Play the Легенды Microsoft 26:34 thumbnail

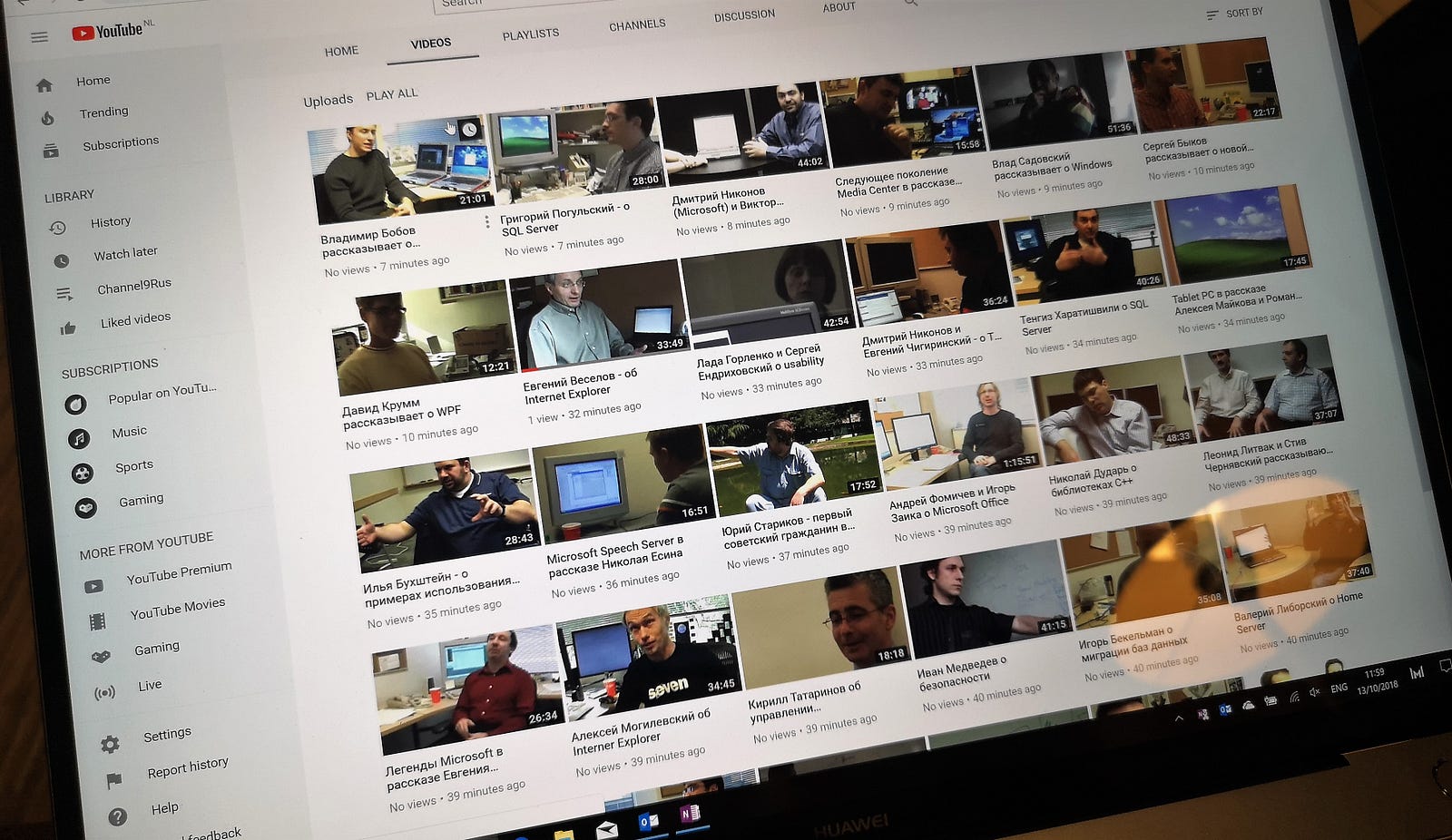click(468, 688)
